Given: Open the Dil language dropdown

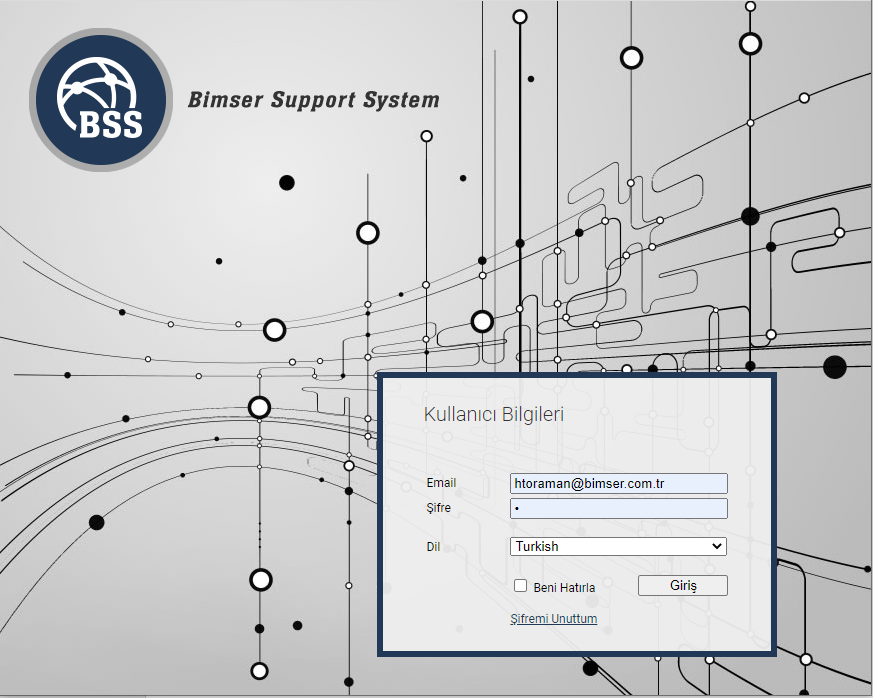Looking at the screenshot, I should click(x=618, y=547).
